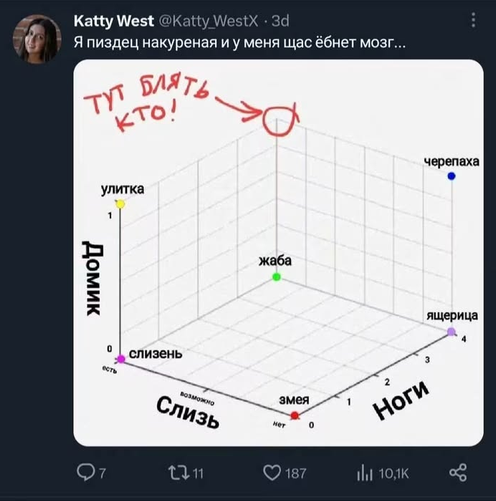The image size is (496, 501).
Task: Click the yellow улитка data point
Action: tap(120, 204)
